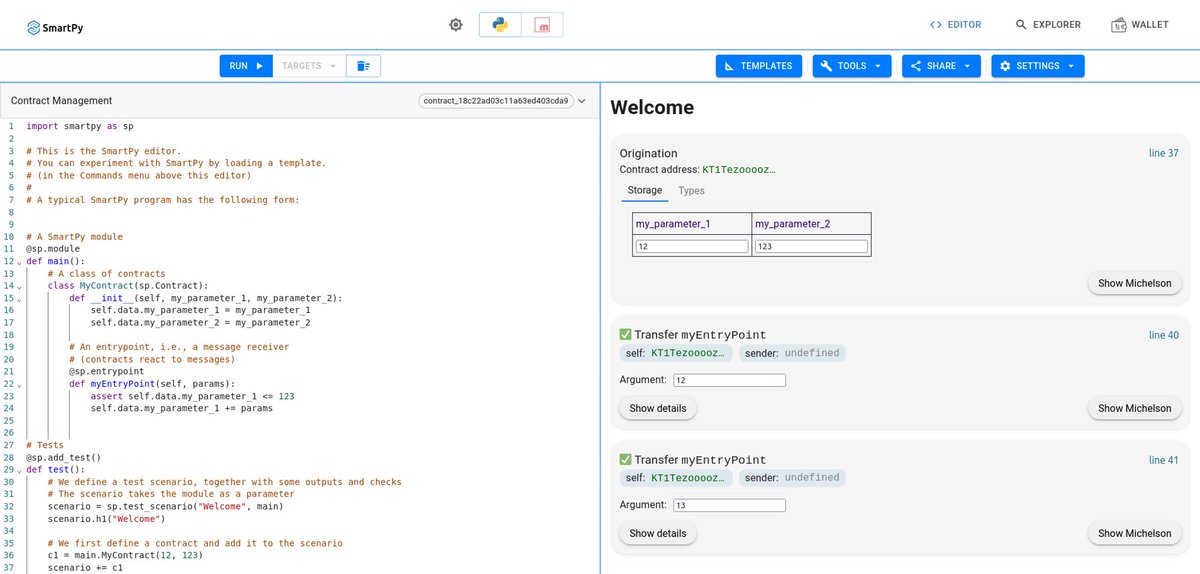The image size is (1200, 574).
Task: Click the sender undefined chip on line 41 transfer
Action: pyautogui.click(x=793, y=478)
